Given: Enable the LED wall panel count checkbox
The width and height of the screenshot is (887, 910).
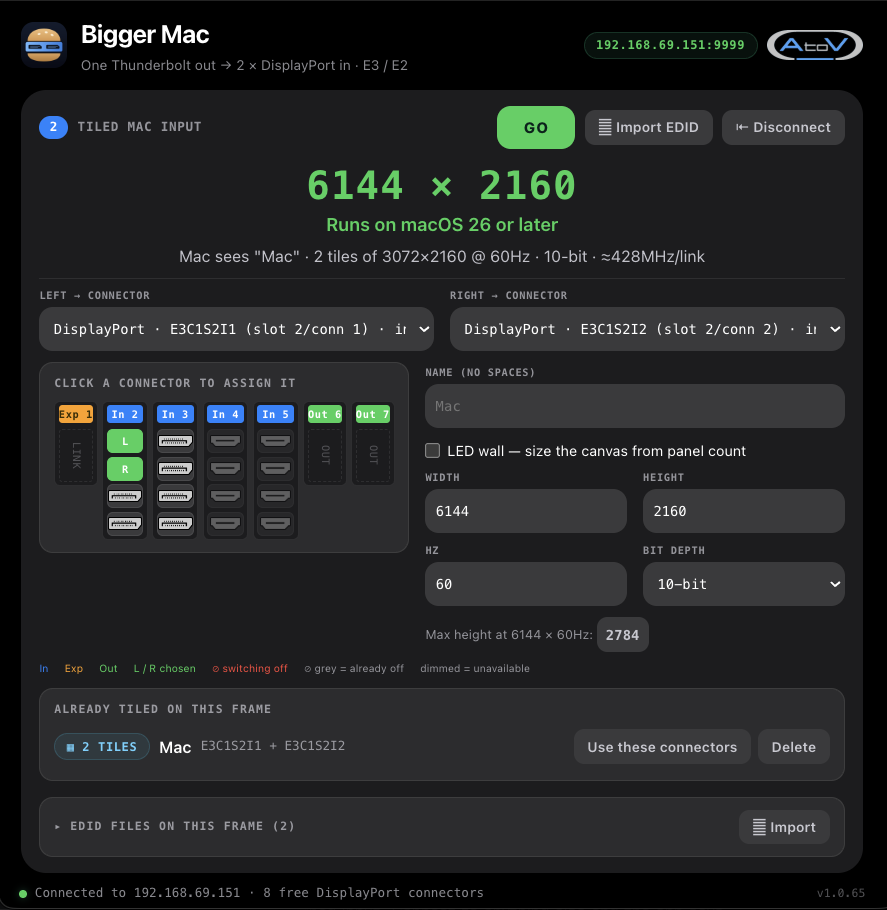Looking at the screenshot, I should coord(432,451).
